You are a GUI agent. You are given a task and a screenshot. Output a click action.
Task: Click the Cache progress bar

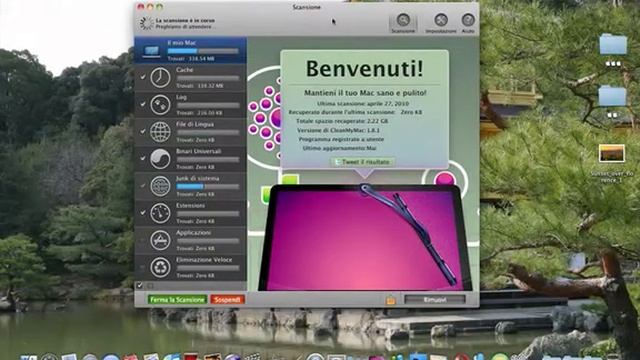(208, 78)
